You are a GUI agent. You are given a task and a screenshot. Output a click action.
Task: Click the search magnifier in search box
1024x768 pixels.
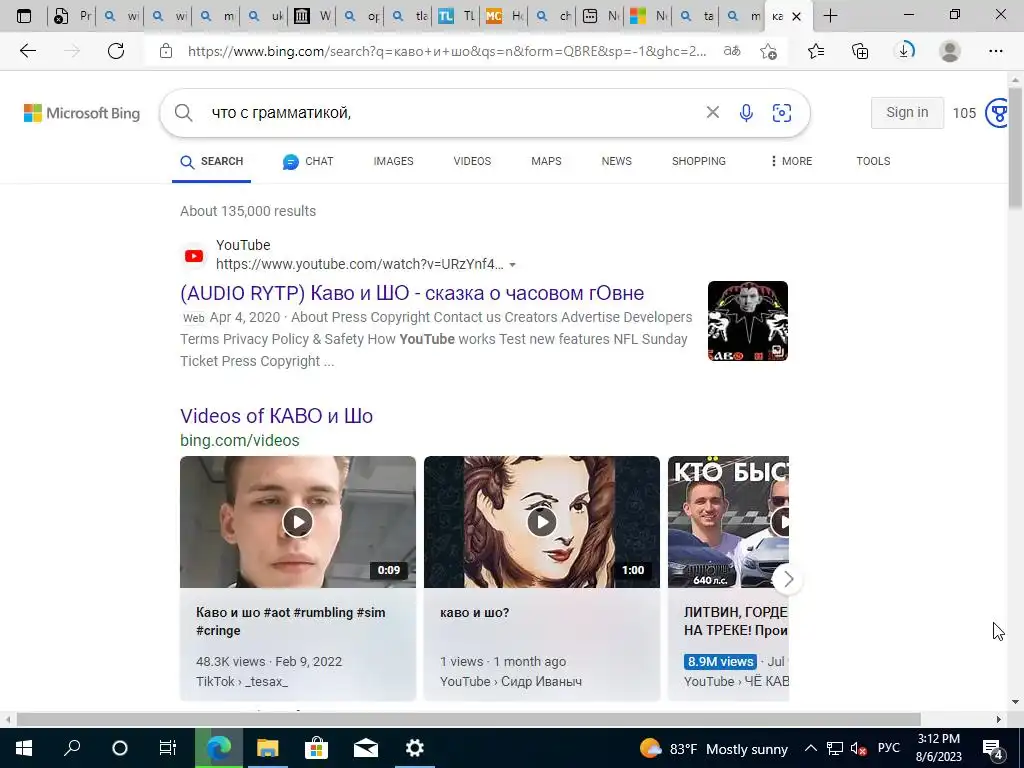[184, 112]
